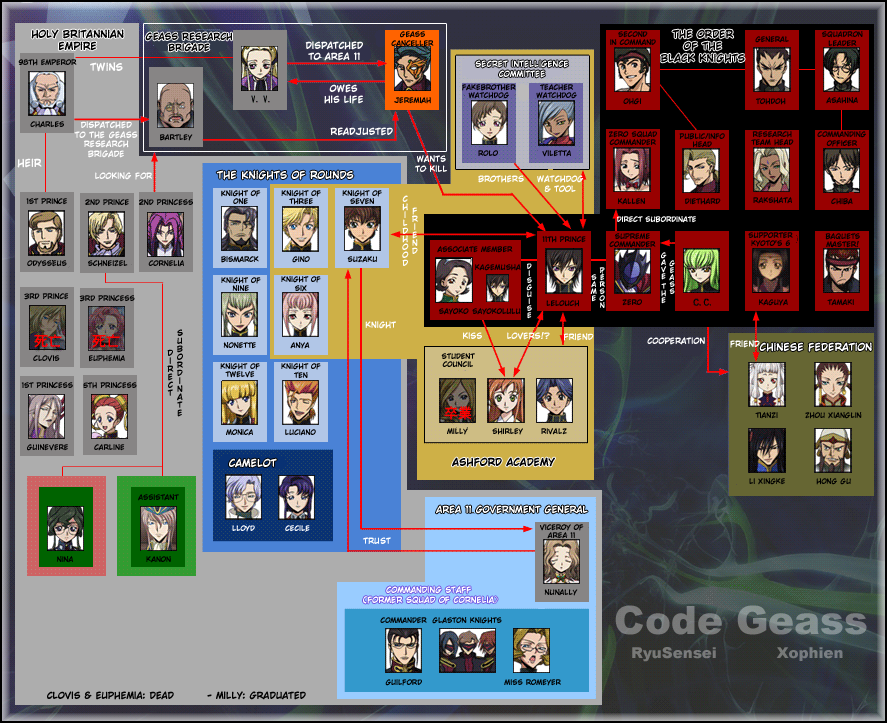Select "Secret Intelligence Committee" heading
Viewport: 887px width, 723px height.
[522, 68]
